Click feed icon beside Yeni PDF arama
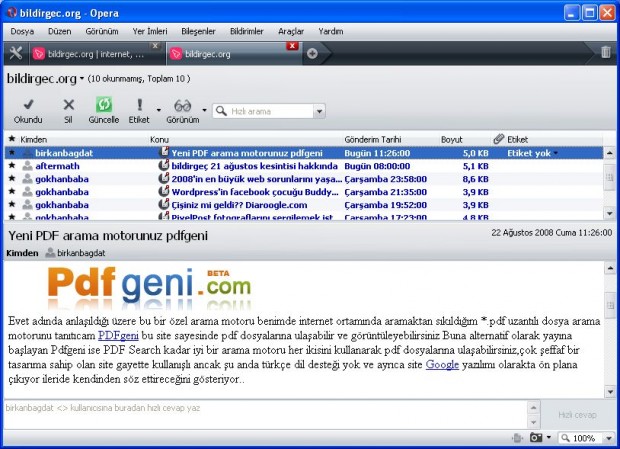The height and width of the screenshot is (449, 620). [x=164, y=152]
